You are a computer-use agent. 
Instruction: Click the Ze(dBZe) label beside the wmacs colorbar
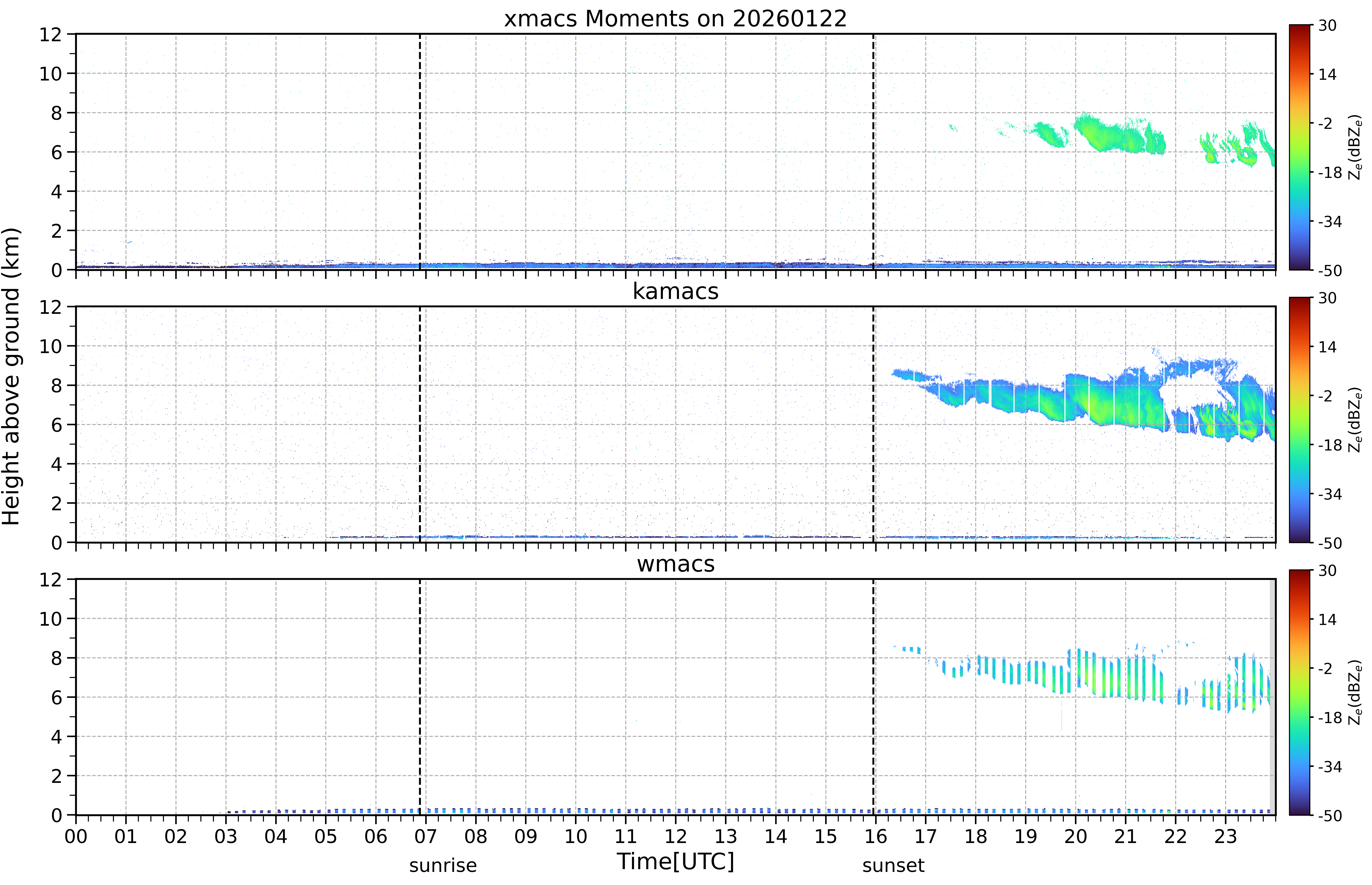[1355, 693]
